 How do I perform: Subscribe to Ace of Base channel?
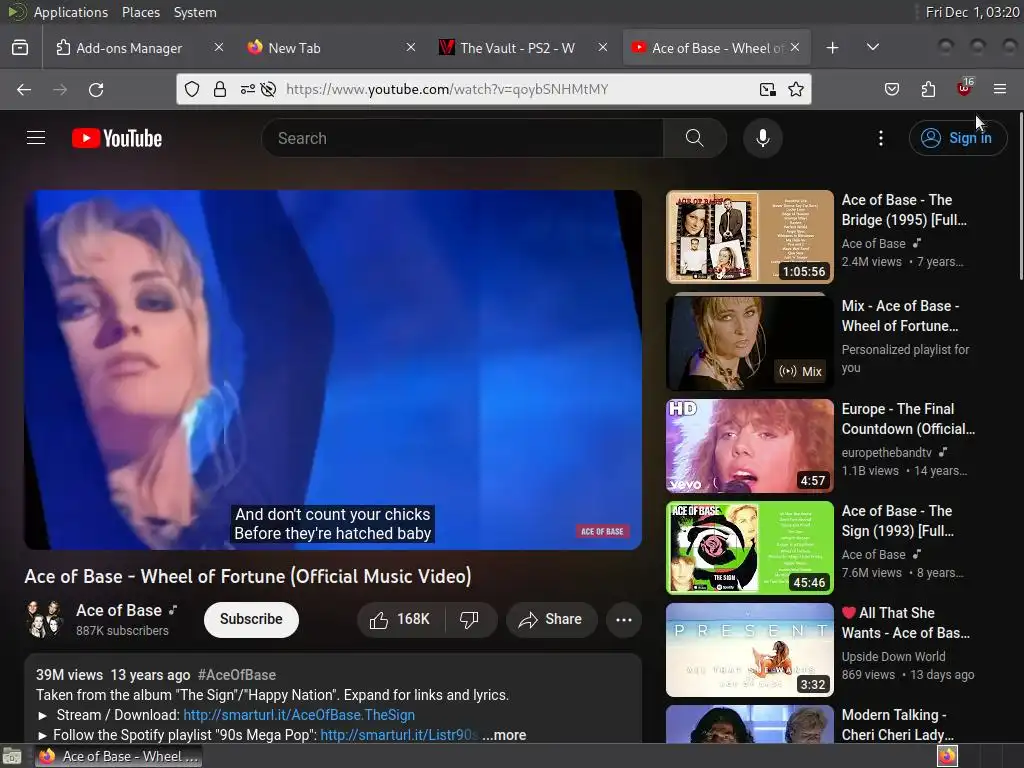click(251, 619)
